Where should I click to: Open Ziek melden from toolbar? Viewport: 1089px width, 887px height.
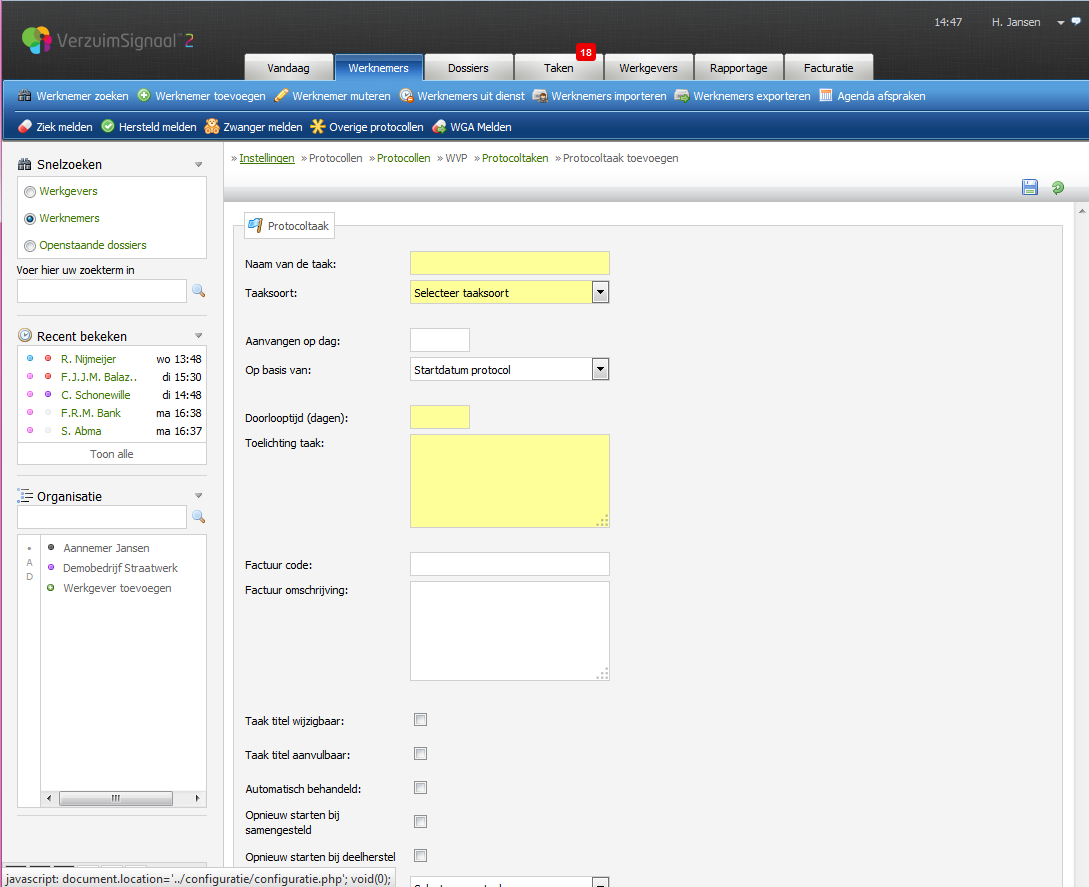click(x=56, y=127)
